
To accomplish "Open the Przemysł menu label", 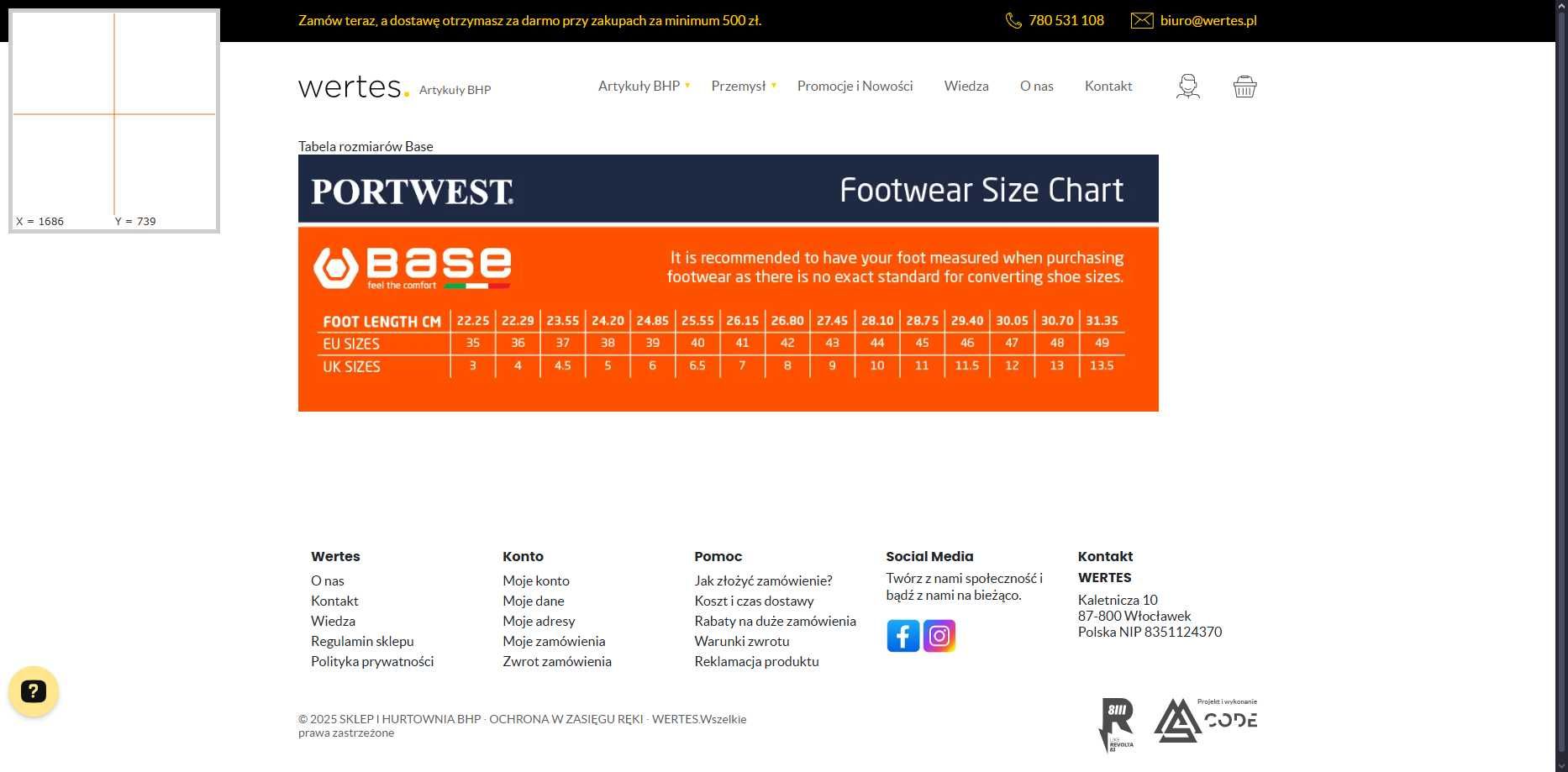I will tap(739, 86).
